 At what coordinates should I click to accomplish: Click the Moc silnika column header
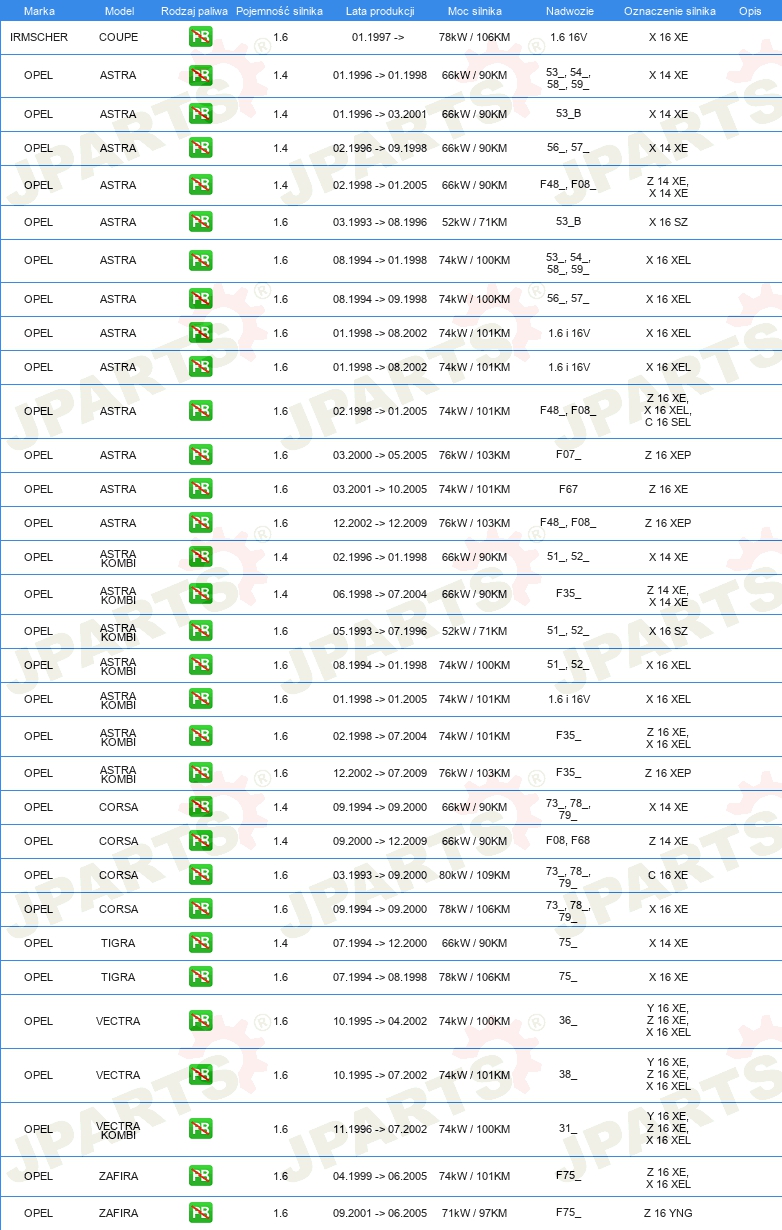475,10
